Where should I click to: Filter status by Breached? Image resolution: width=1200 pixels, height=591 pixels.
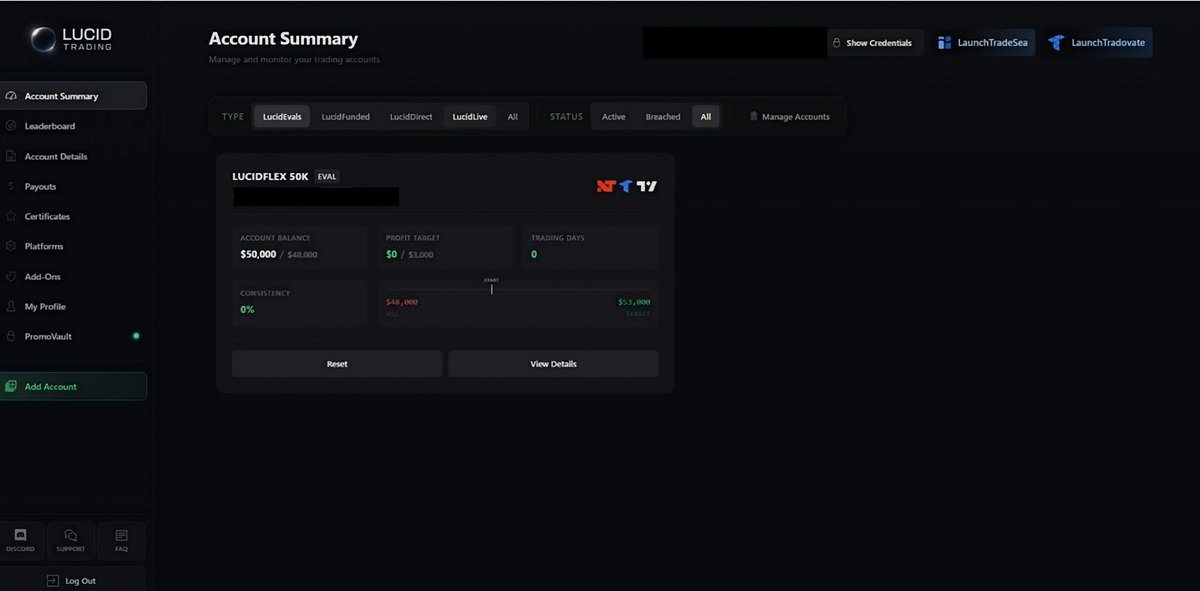[x=663, y=117]
